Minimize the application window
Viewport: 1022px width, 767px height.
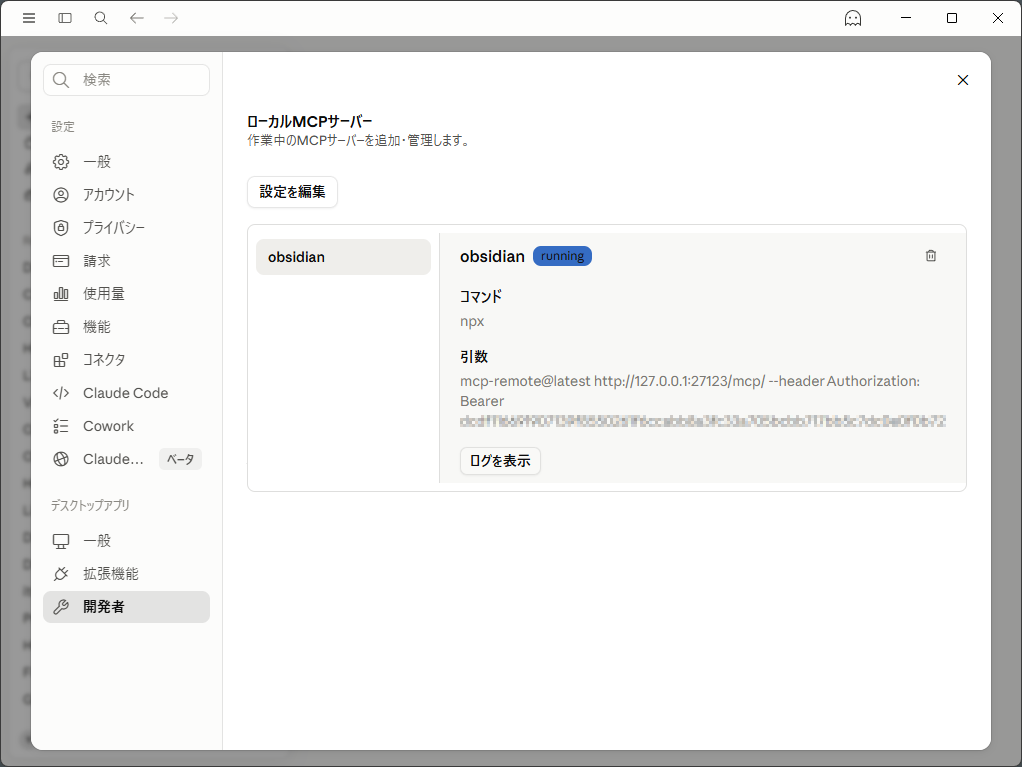(906, 18)
